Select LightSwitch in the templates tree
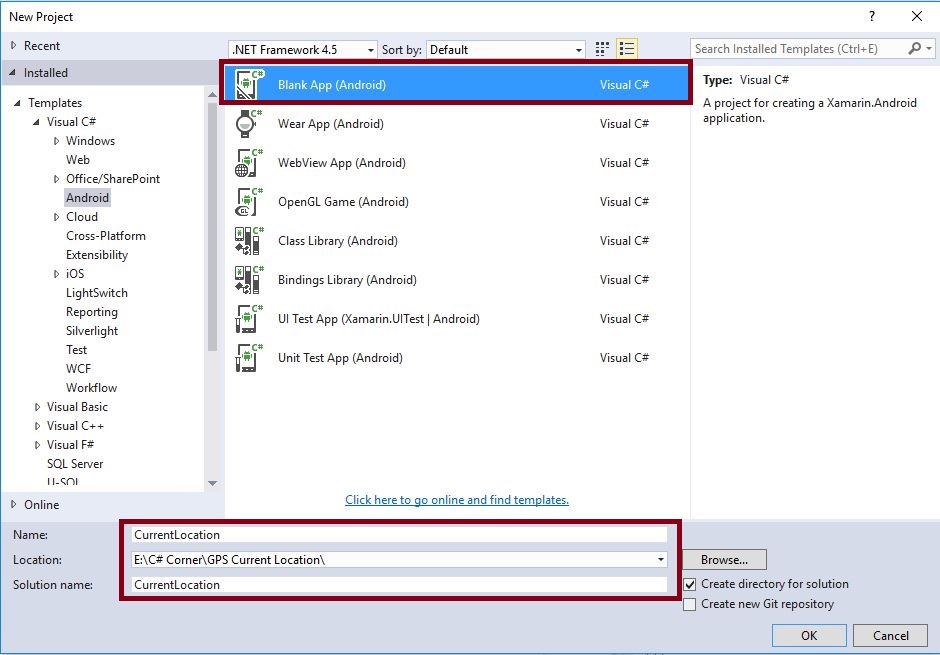Image resolution: width=940 pixels, height=655 pixels. click(x=97, y=292)
